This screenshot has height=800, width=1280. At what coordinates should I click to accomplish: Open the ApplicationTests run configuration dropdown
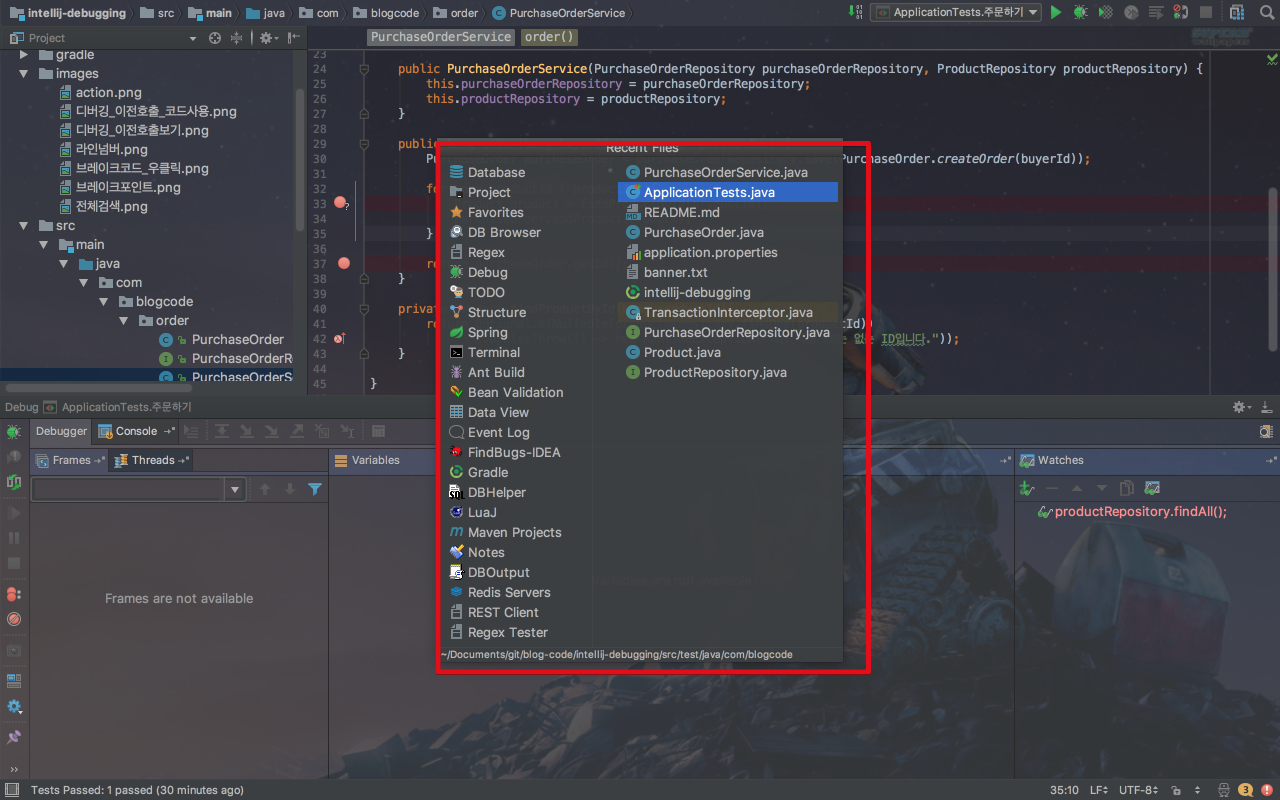click(x=955, y=12)
